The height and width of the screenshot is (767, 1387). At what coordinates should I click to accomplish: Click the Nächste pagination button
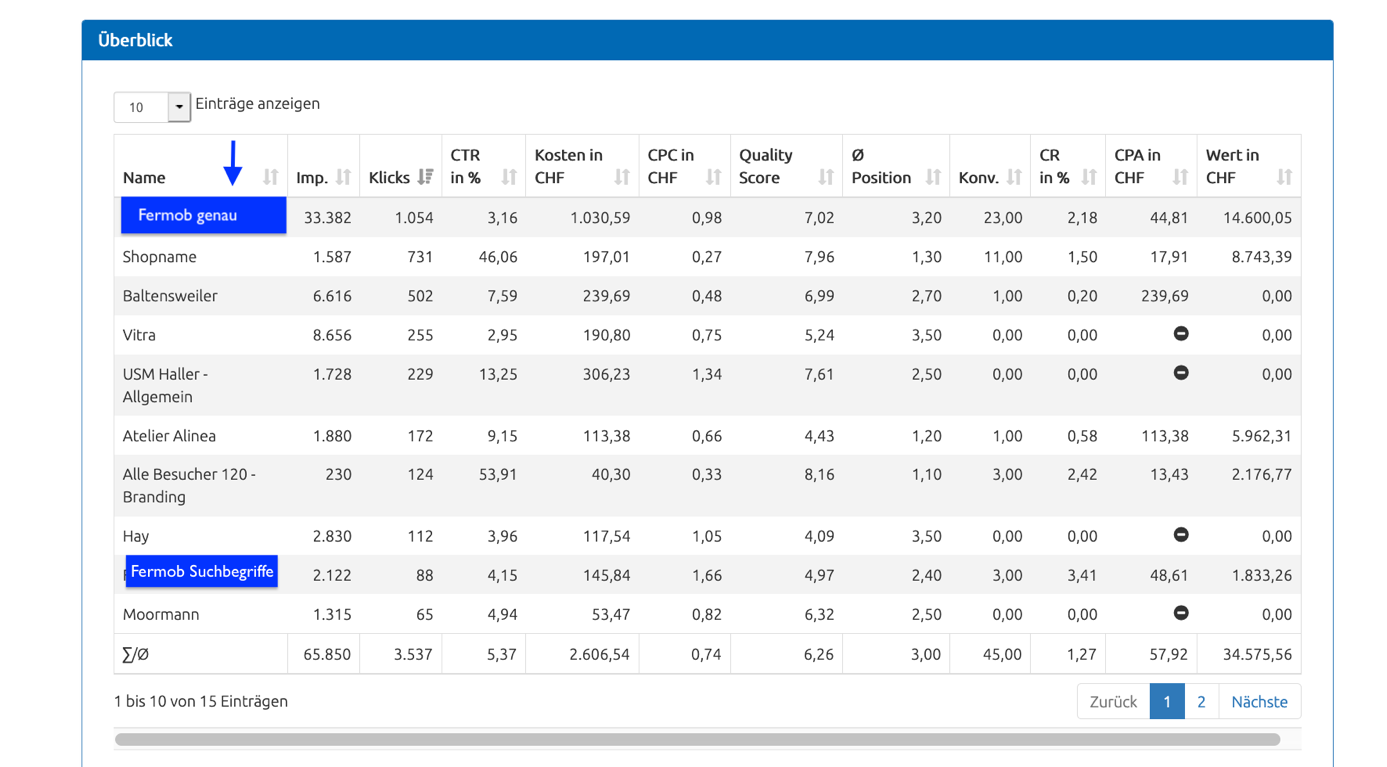coord(1259,701)
